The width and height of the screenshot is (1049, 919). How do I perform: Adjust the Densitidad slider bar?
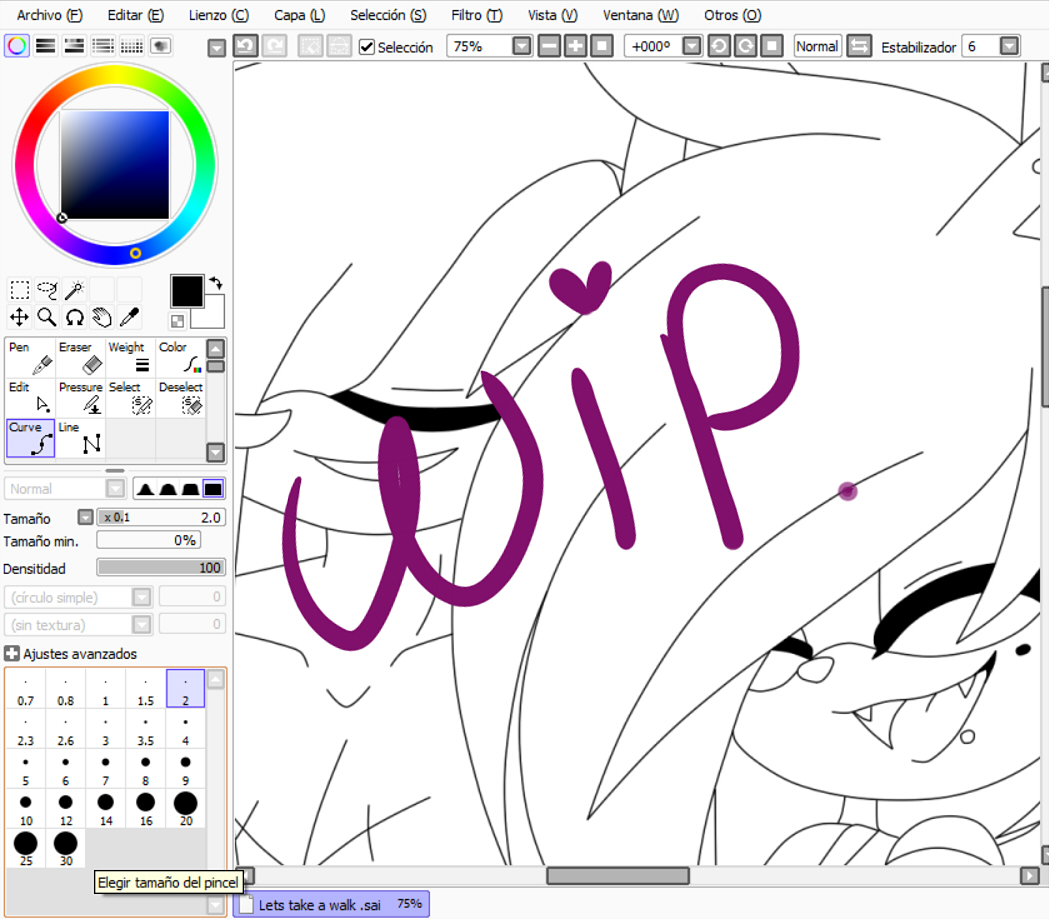161,567
